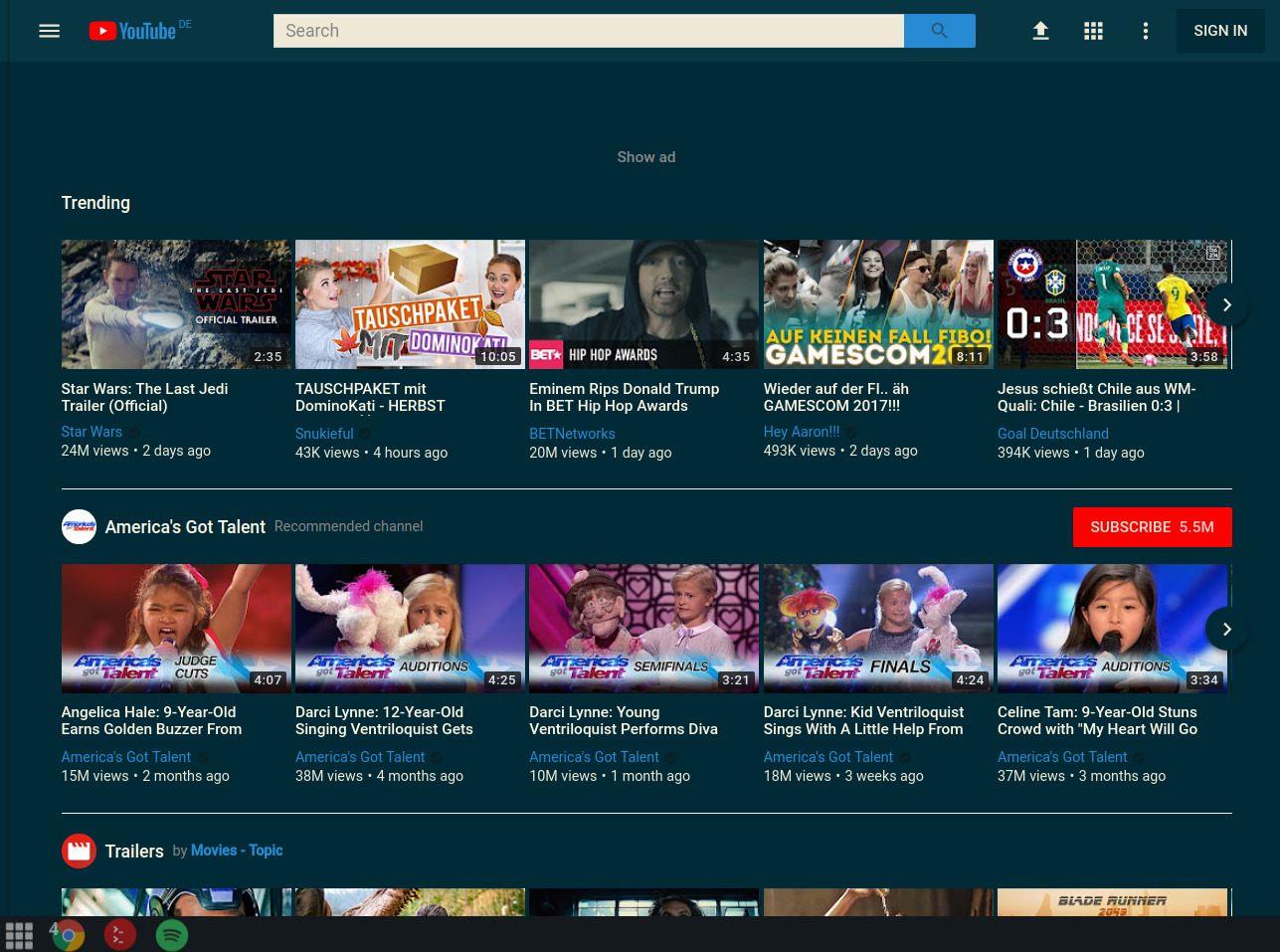This screenshot has height=952, width=1280.
Task: Open title 'Eminem Rips Donald Trump'
Action: [624, 397]
